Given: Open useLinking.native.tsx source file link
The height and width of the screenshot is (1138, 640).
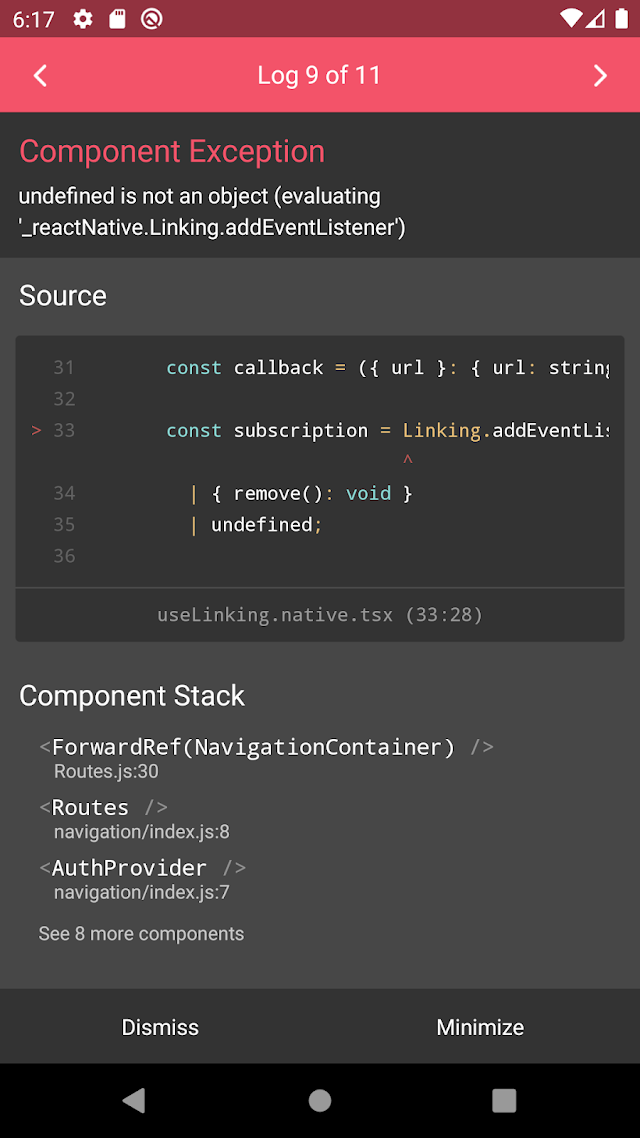Looking at the screenshot, I should pyautogui.click(x=320, y=615).
